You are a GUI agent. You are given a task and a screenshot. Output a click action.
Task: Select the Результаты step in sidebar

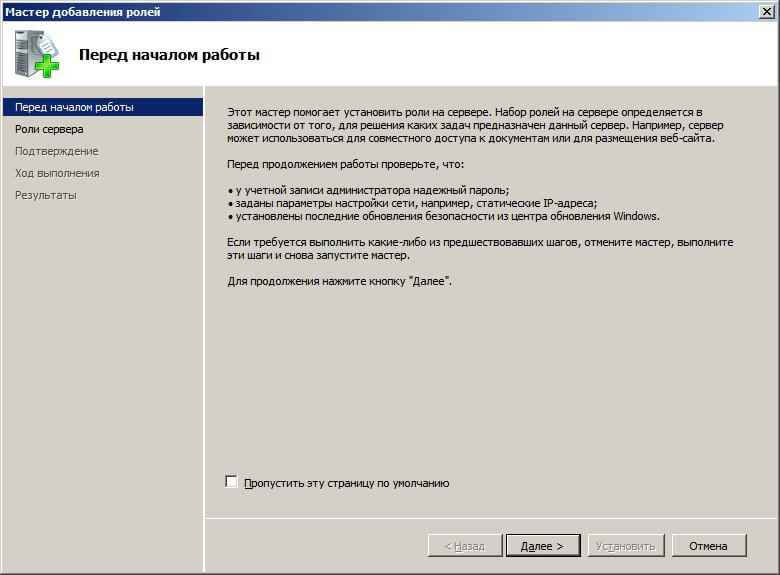(46, 195)
